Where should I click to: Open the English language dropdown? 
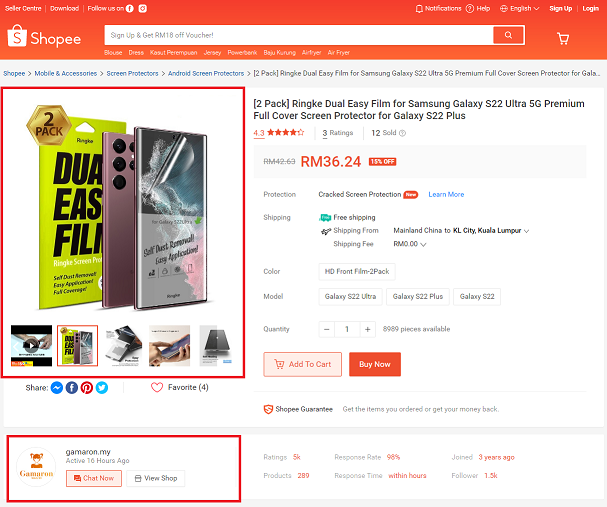click(520, 9)
